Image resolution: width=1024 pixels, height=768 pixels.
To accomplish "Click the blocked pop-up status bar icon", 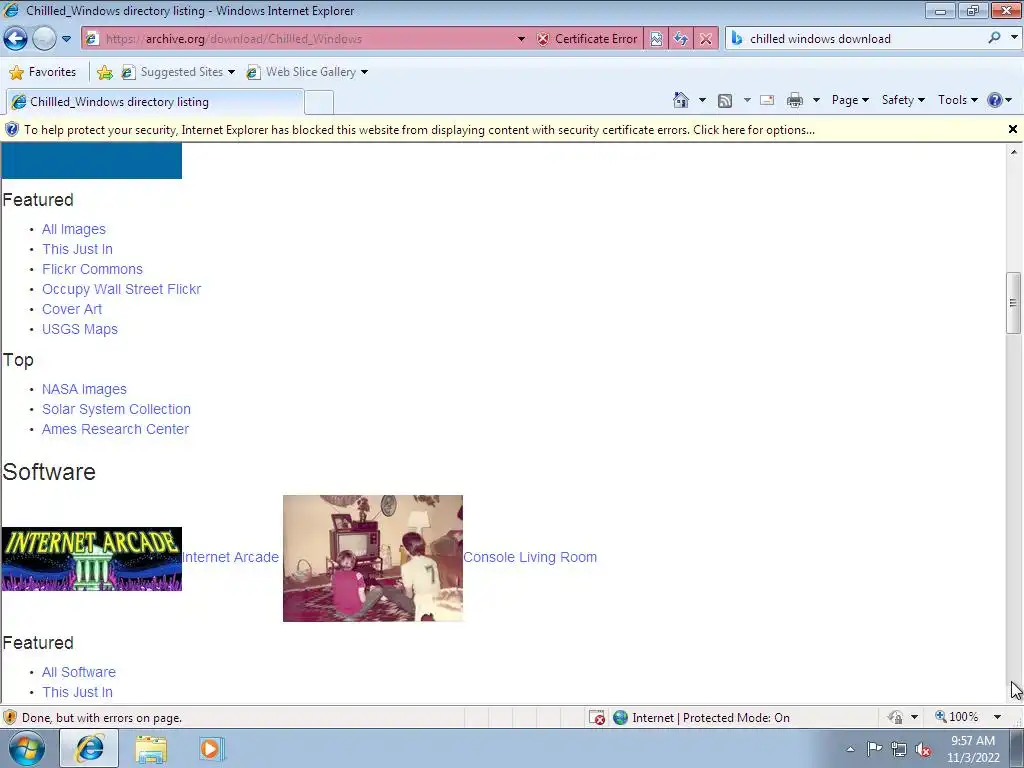I will 597,718.
